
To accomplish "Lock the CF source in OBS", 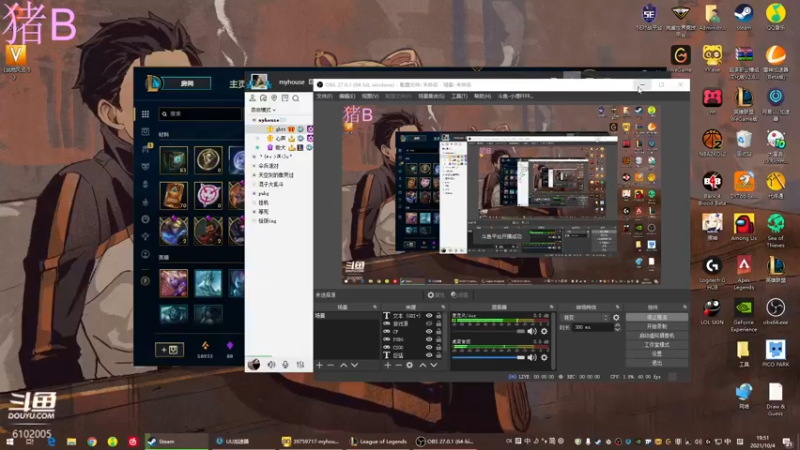I will (439, 331).
